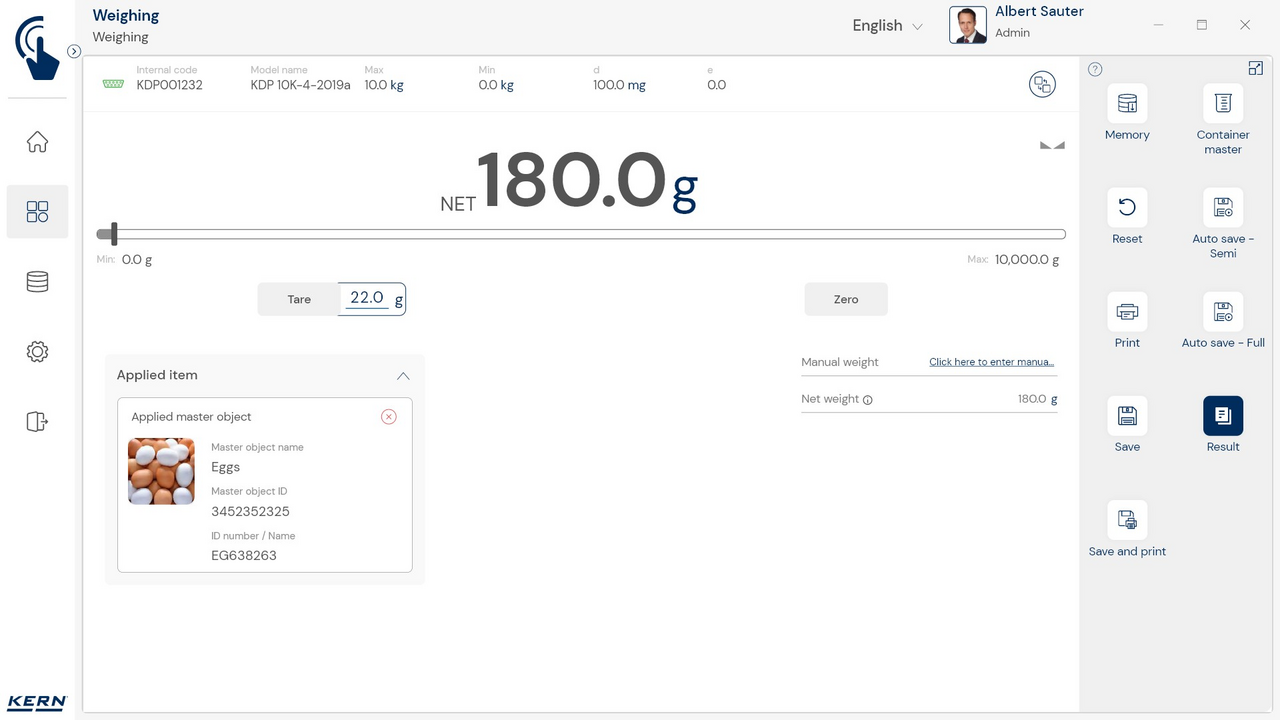The image size is (1280, 720).
Task: Click the weight range slider bar
Action: 580,235
